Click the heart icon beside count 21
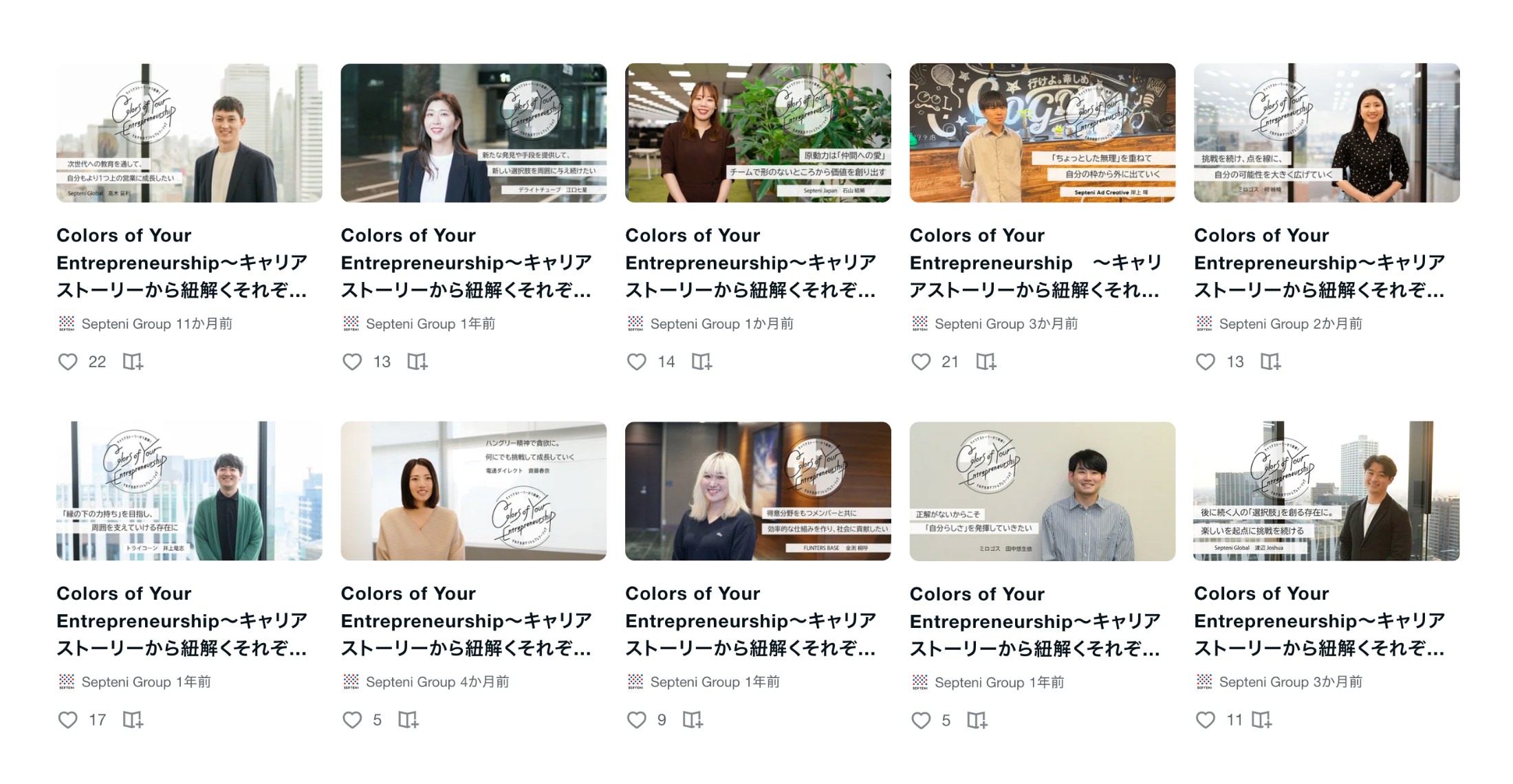 point(921,362)
